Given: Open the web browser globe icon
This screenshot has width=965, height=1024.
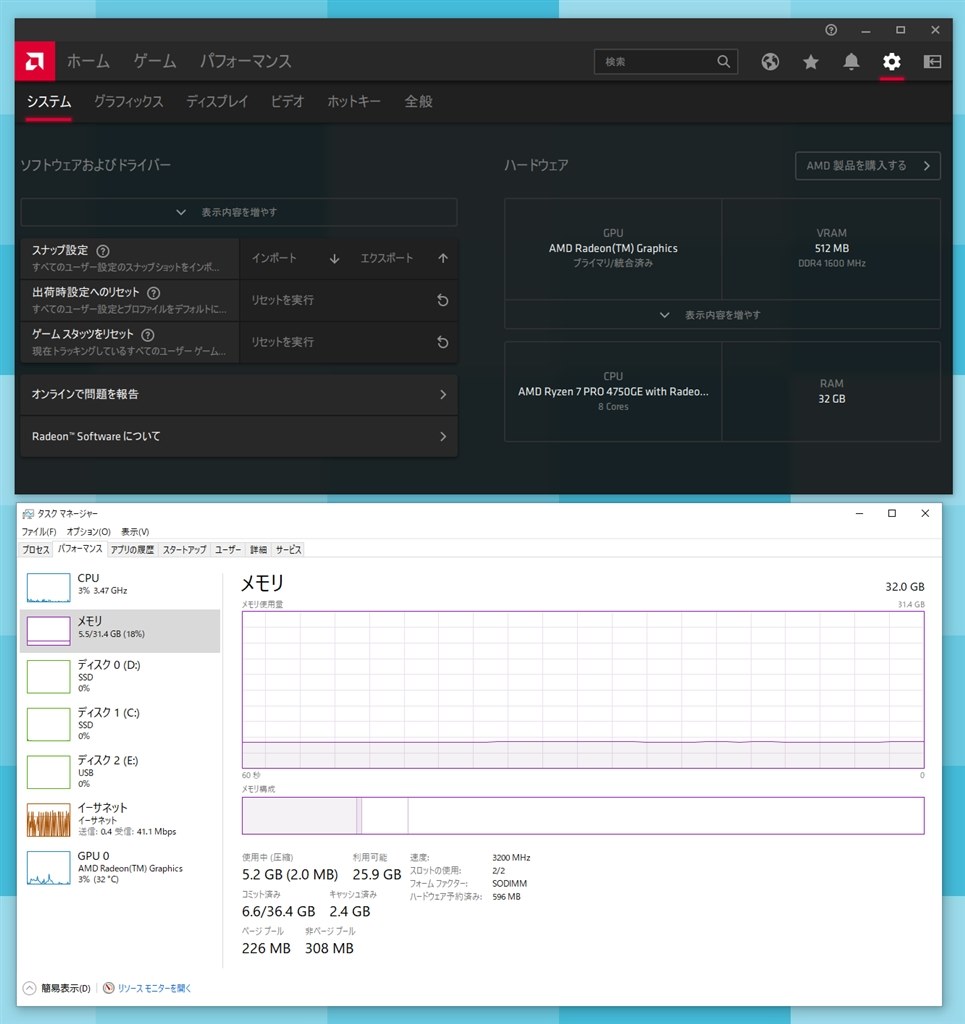Looking at the screenshot, I should pyautogui.click(x=770, y=61).
